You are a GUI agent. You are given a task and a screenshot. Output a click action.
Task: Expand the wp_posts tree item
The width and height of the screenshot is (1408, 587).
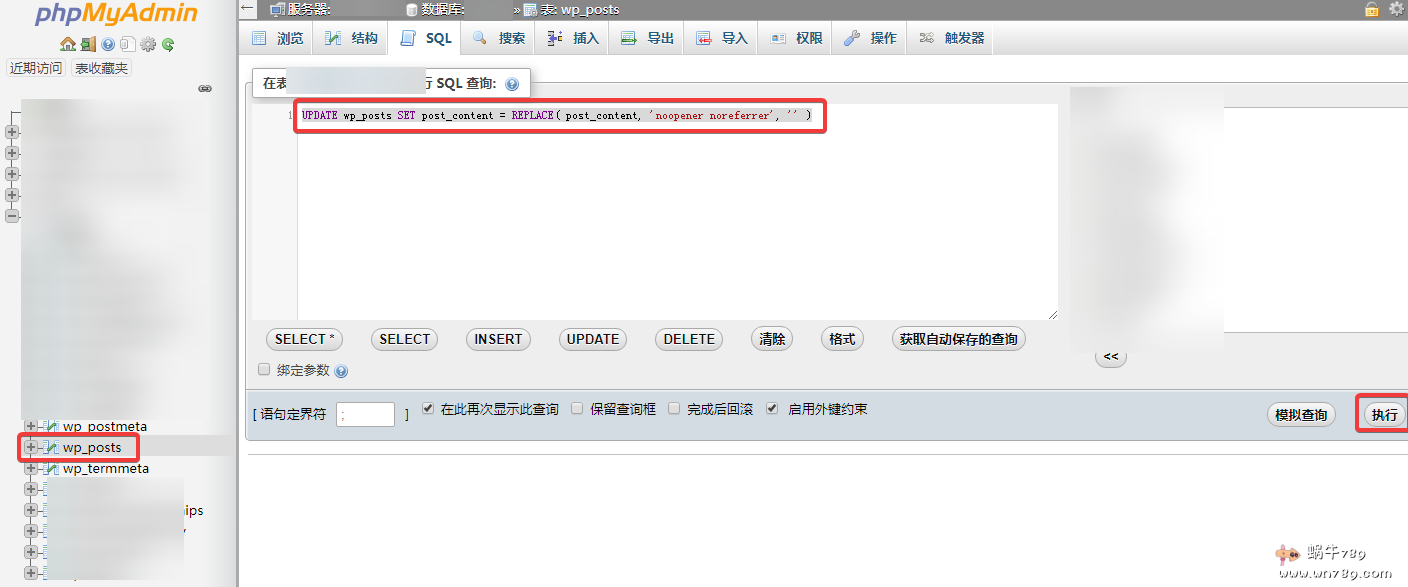click(31, 447)
